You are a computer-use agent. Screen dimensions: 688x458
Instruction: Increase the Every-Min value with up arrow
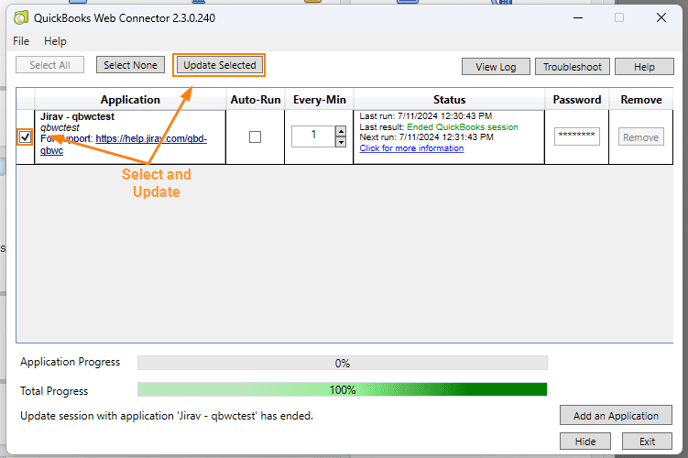point(340,131)
